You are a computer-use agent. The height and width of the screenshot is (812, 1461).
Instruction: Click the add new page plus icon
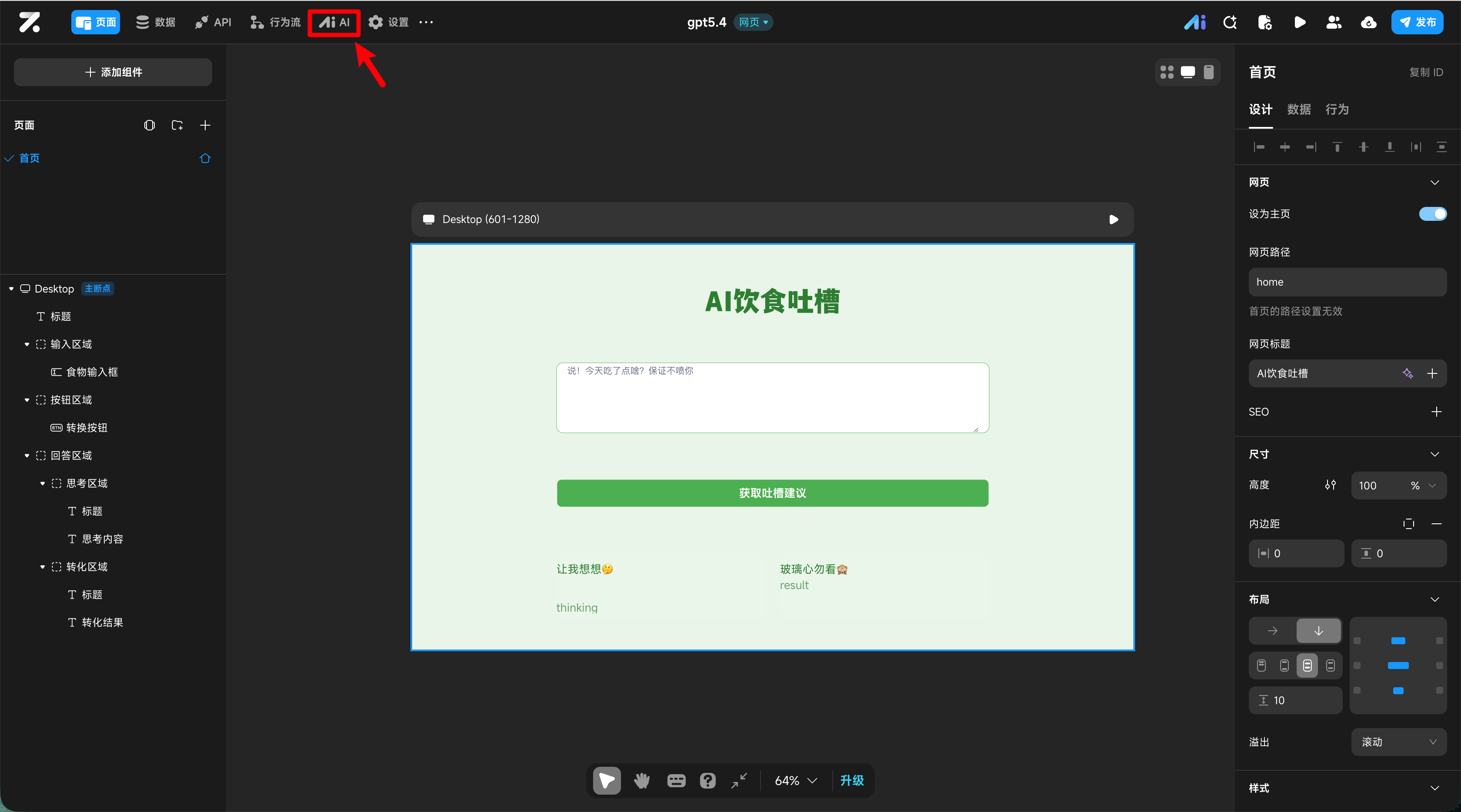(x=205, y=125)
